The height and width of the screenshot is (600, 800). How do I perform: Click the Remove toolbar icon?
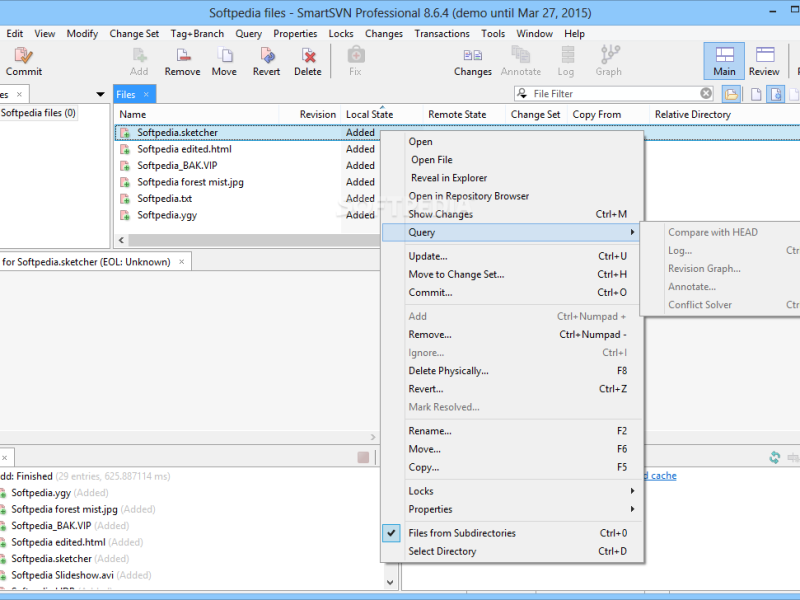[182, 55]
